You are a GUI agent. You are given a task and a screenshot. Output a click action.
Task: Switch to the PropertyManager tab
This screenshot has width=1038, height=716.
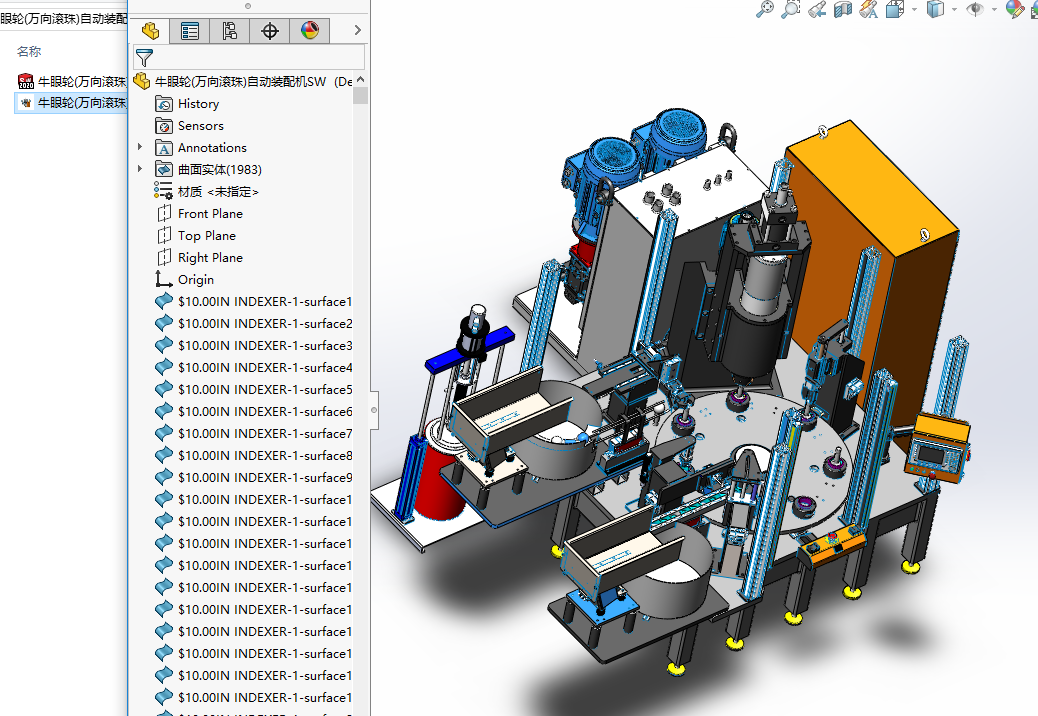coord(190,31)
